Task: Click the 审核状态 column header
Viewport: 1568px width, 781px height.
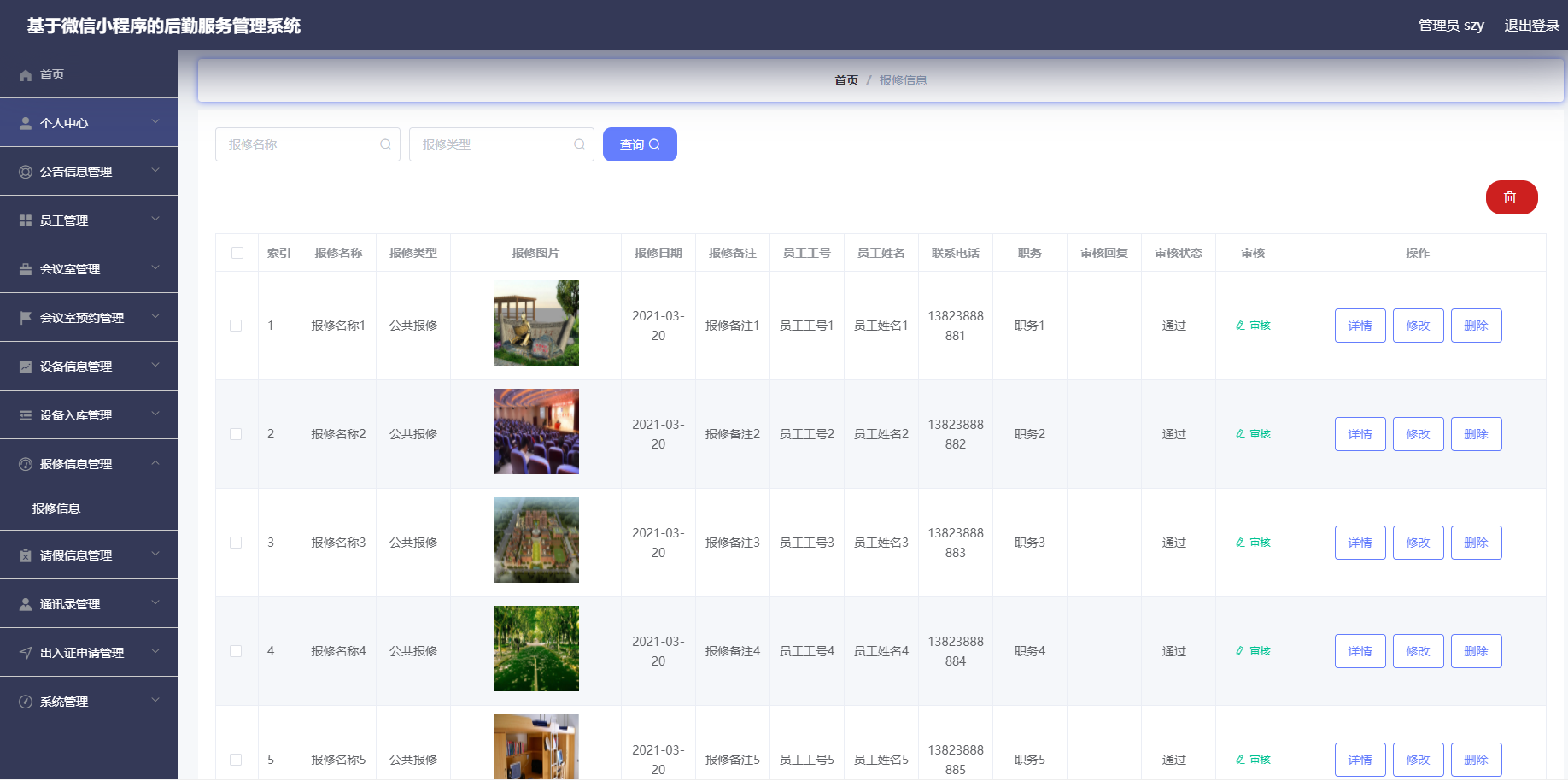Action: (x=1179, y=253)
